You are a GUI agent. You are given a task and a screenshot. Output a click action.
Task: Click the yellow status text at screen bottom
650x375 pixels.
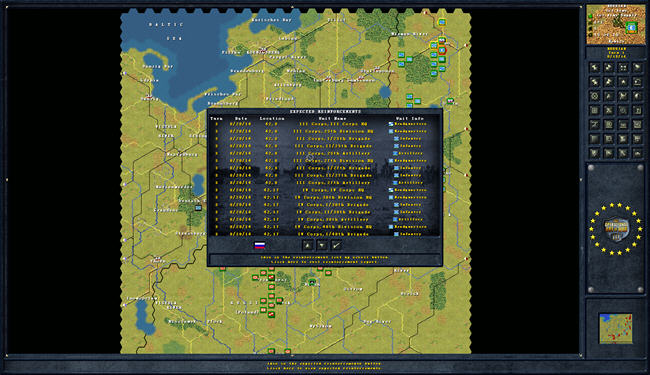pyautogui.click(x=324, y=366)
